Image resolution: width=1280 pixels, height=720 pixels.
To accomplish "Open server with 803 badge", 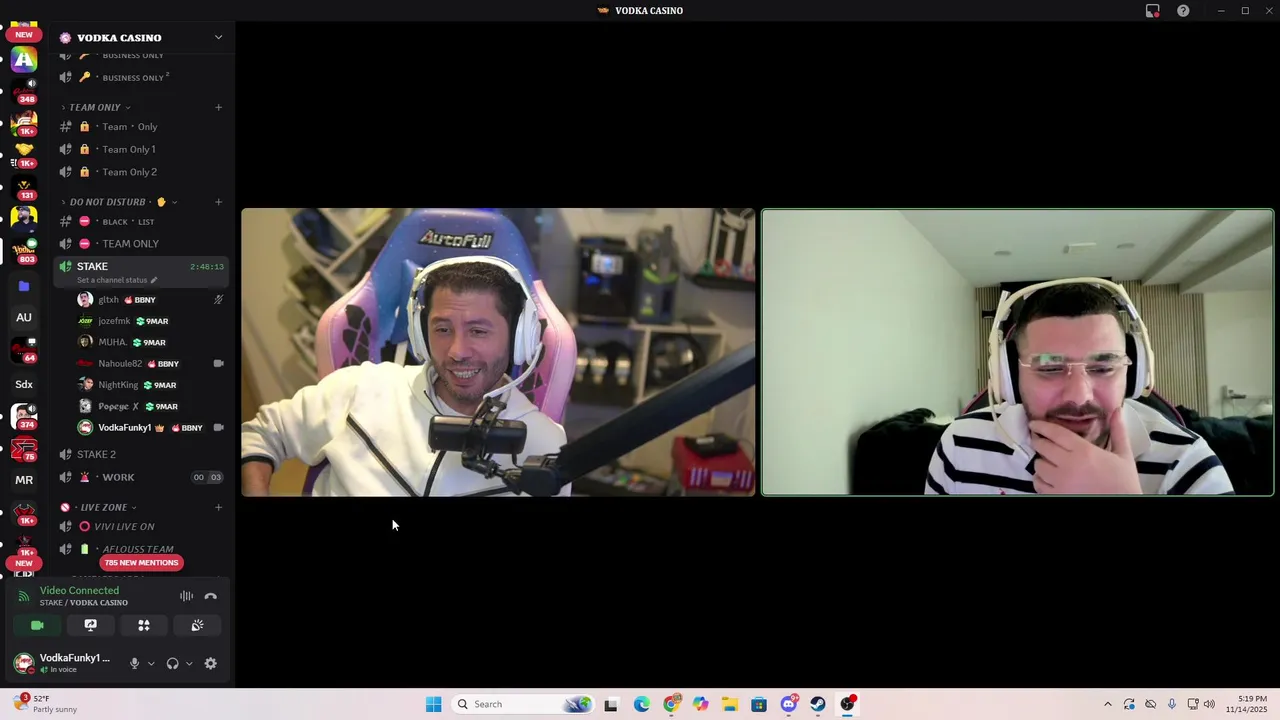I will (24, 250).
